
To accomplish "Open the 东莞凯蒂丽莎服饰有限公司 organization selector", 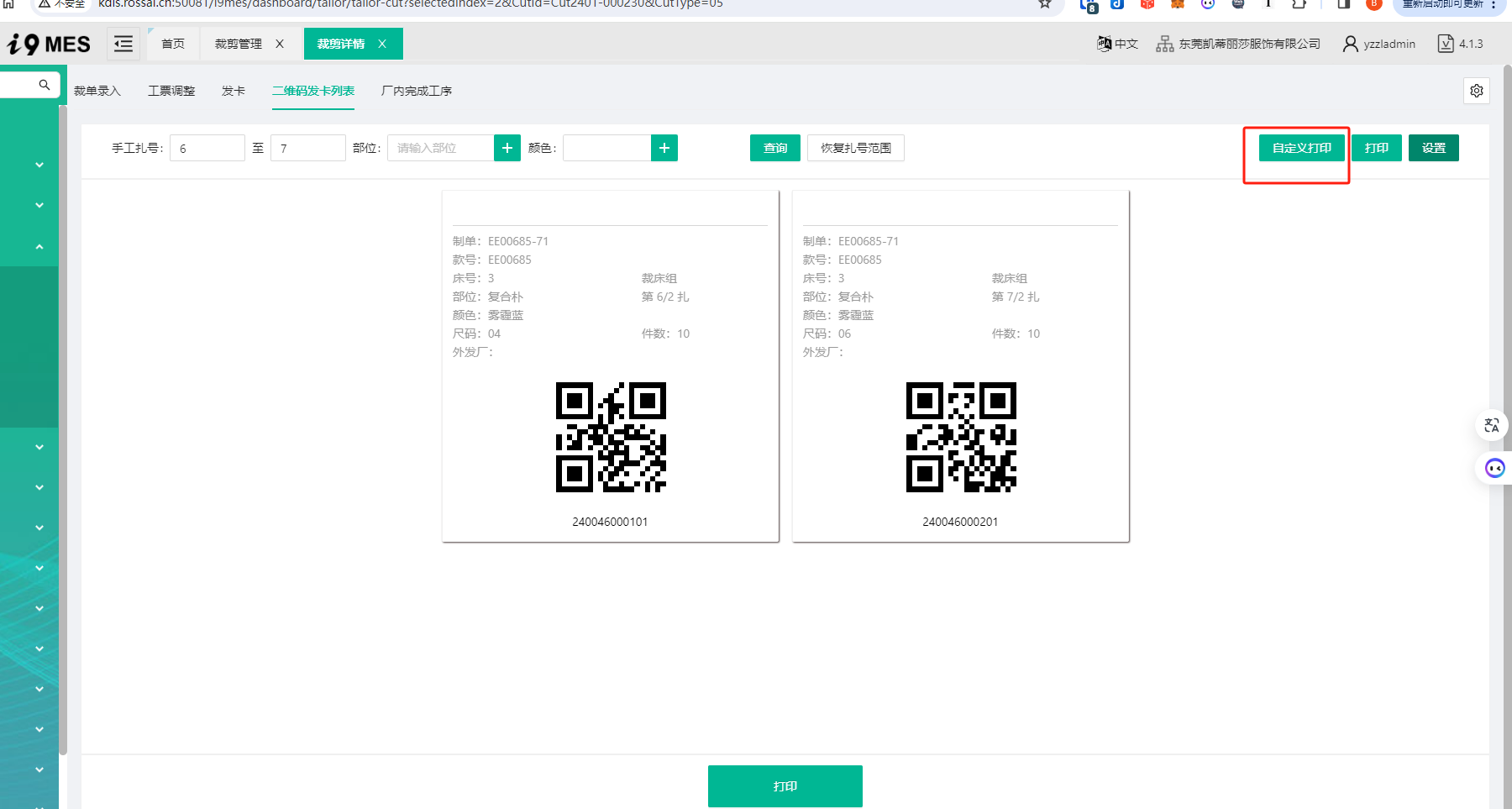I will [1238, 44].
